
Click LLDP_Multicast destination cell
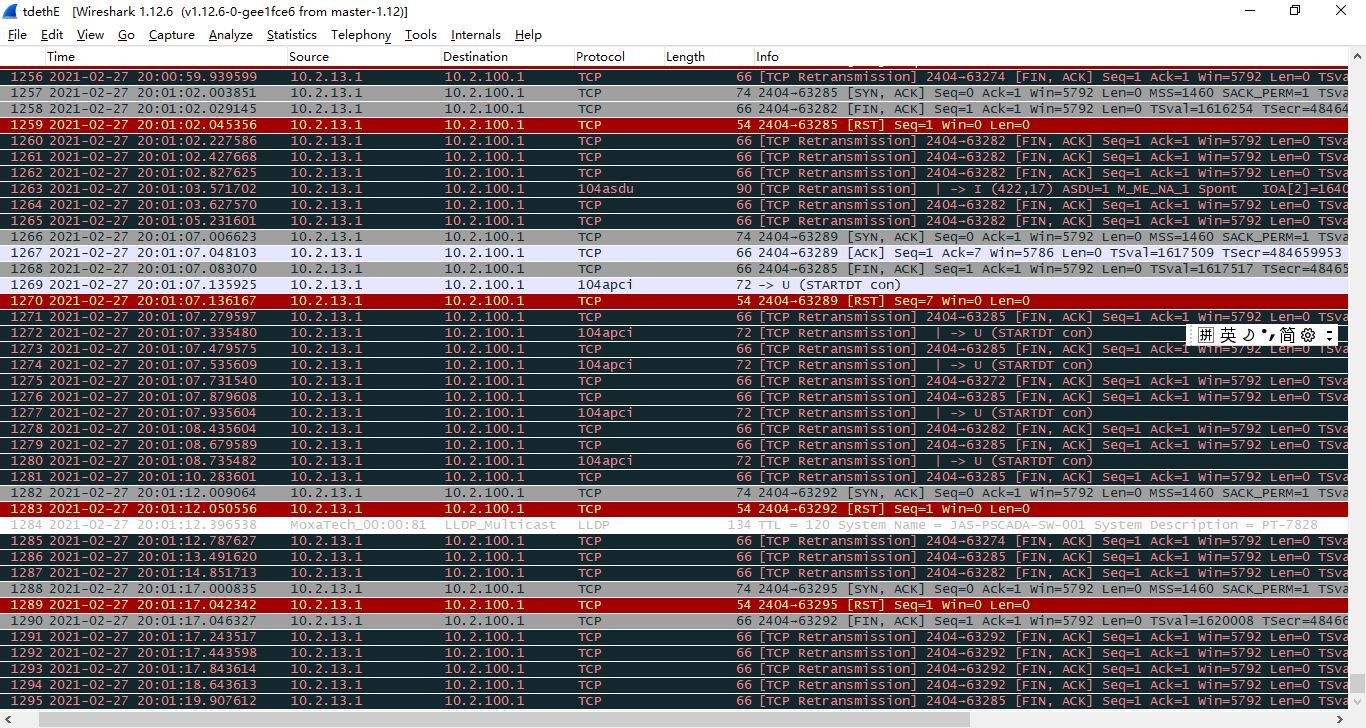tap(500, 525)
